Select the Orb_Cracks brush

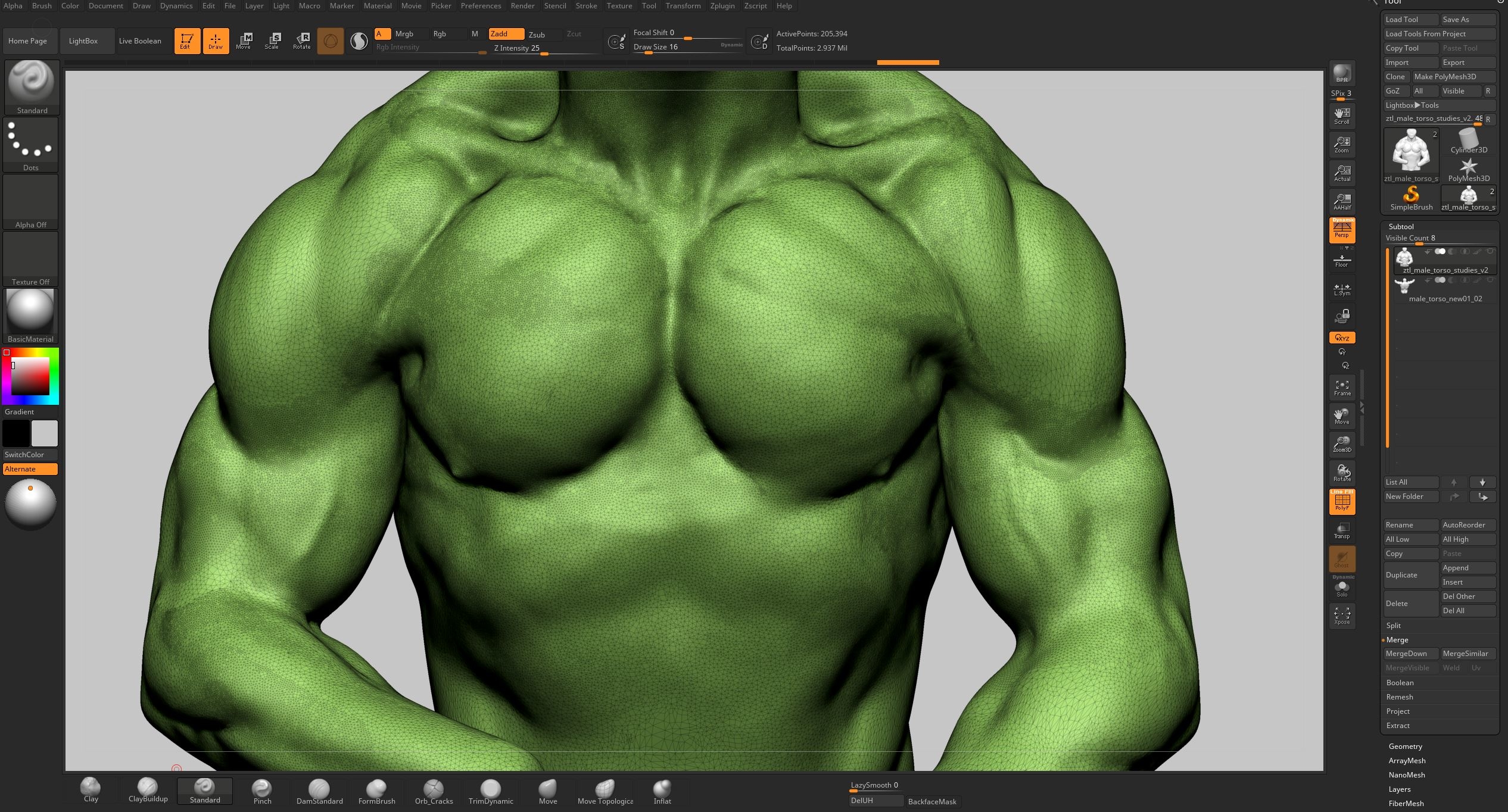(434, 791)
